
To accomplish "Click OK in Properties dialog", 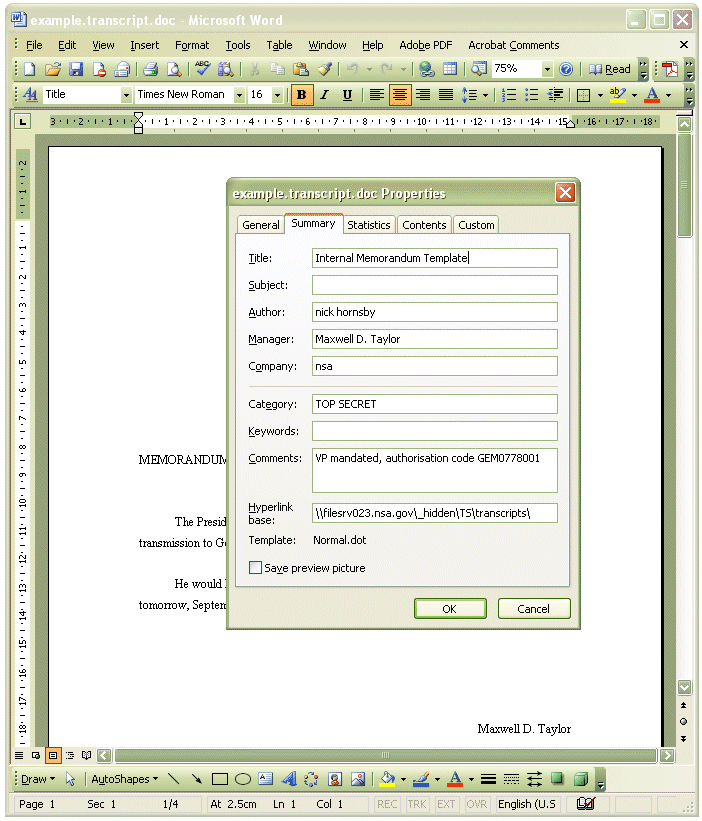I will (450, 608).
